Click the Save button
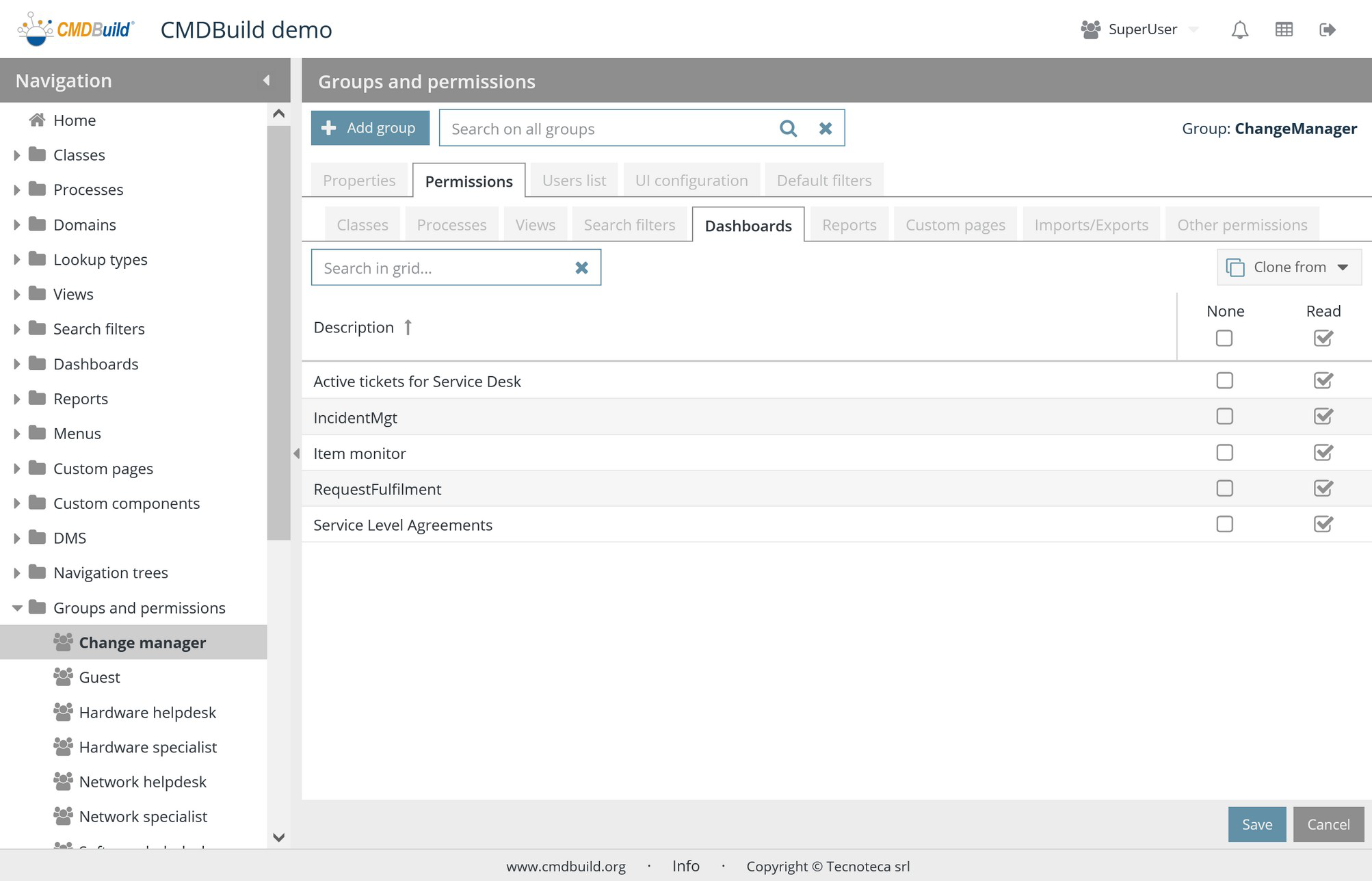 (x=1256, y=824)
